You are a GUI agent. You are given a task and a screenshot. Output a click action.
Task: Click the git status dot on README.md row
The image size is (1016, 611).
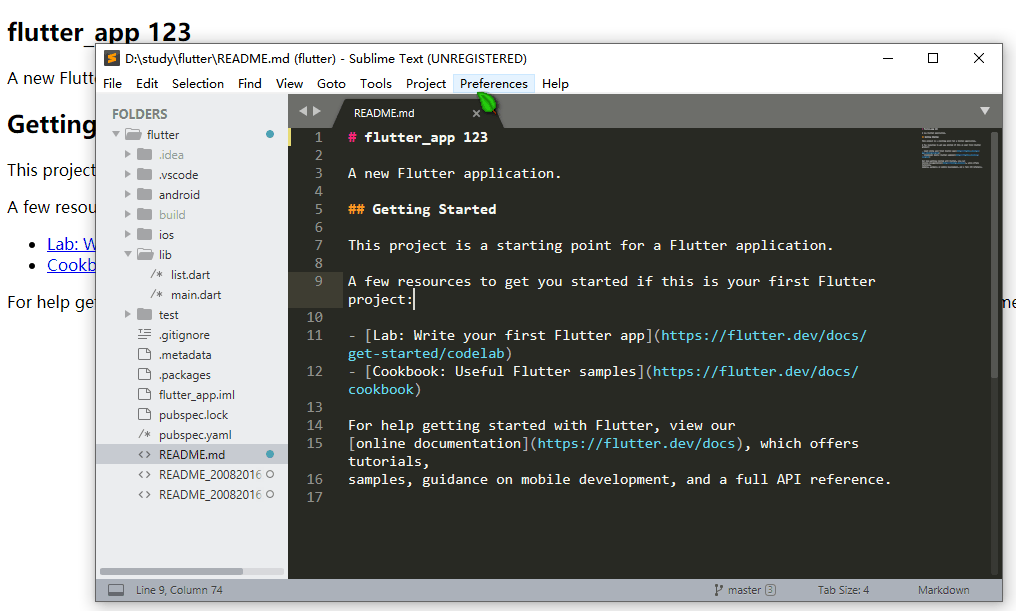[x=270, y=454]
